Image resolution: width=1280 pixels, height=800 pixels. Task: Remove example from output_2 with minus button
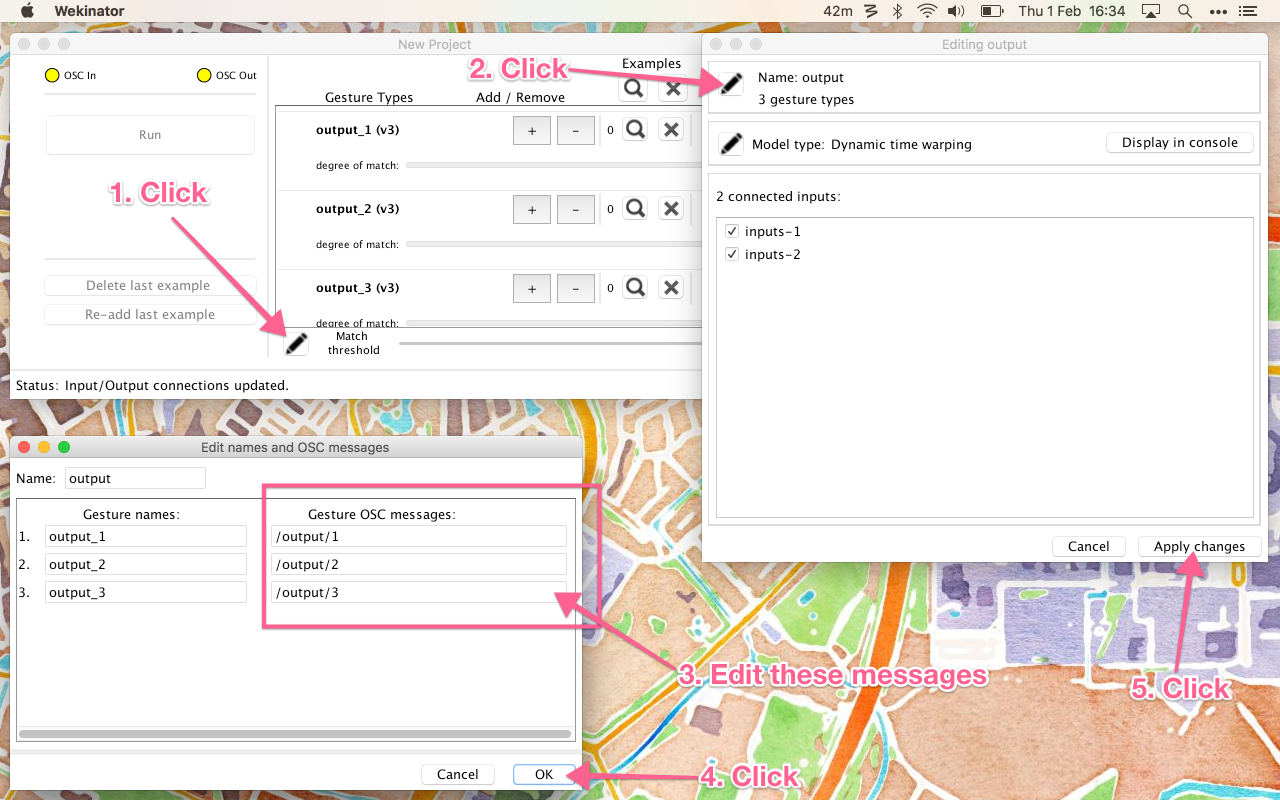pyautogui.click(x=576, y=210)
